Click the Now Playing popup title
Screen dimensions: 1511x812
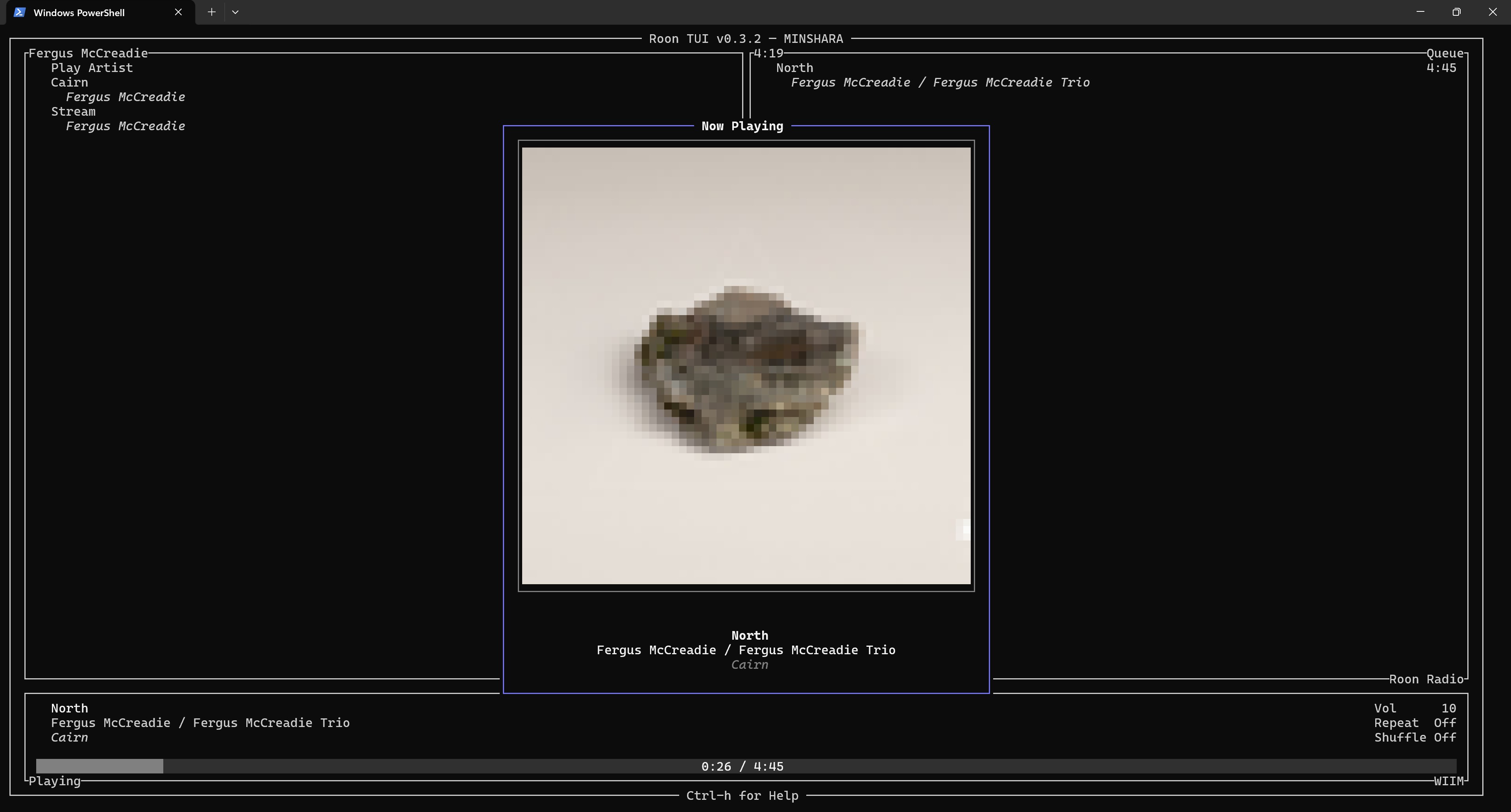[742, 126]
